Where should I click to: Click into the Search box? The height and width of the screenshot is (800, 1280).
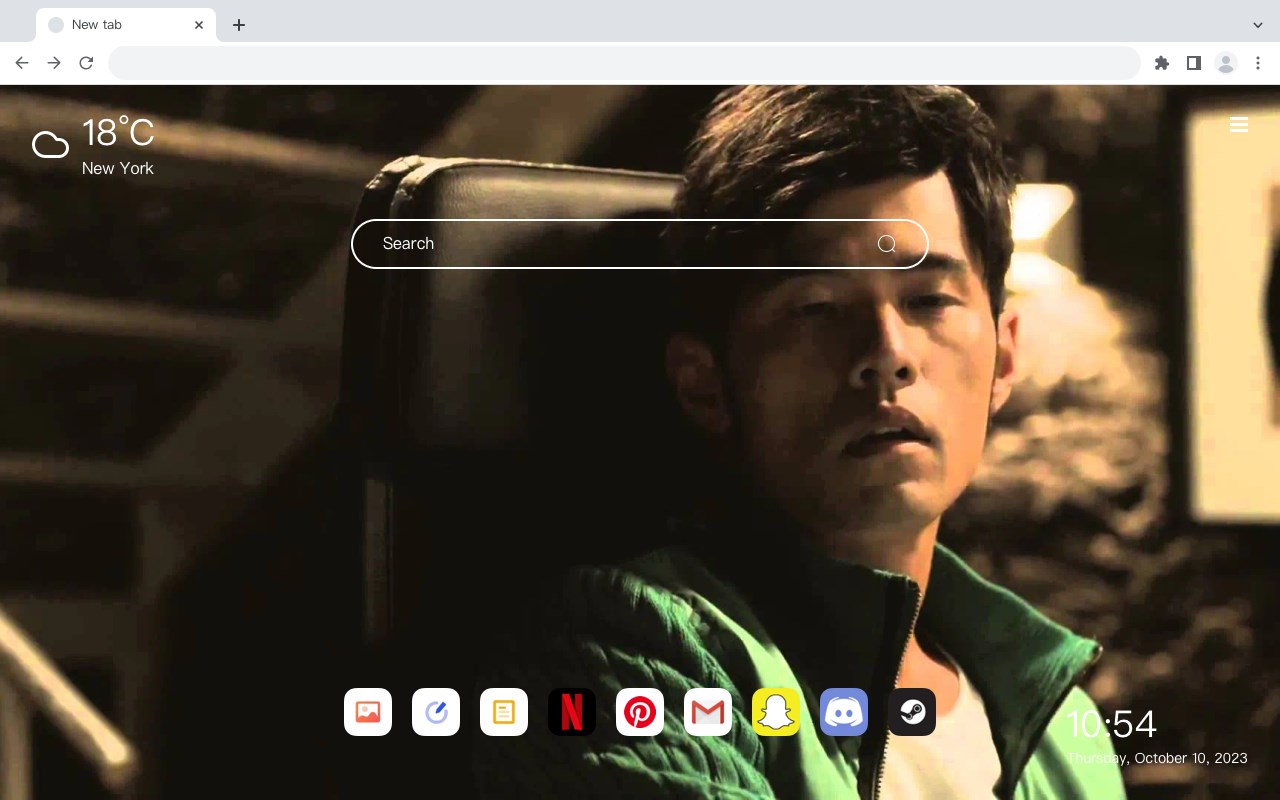[640, 244]
